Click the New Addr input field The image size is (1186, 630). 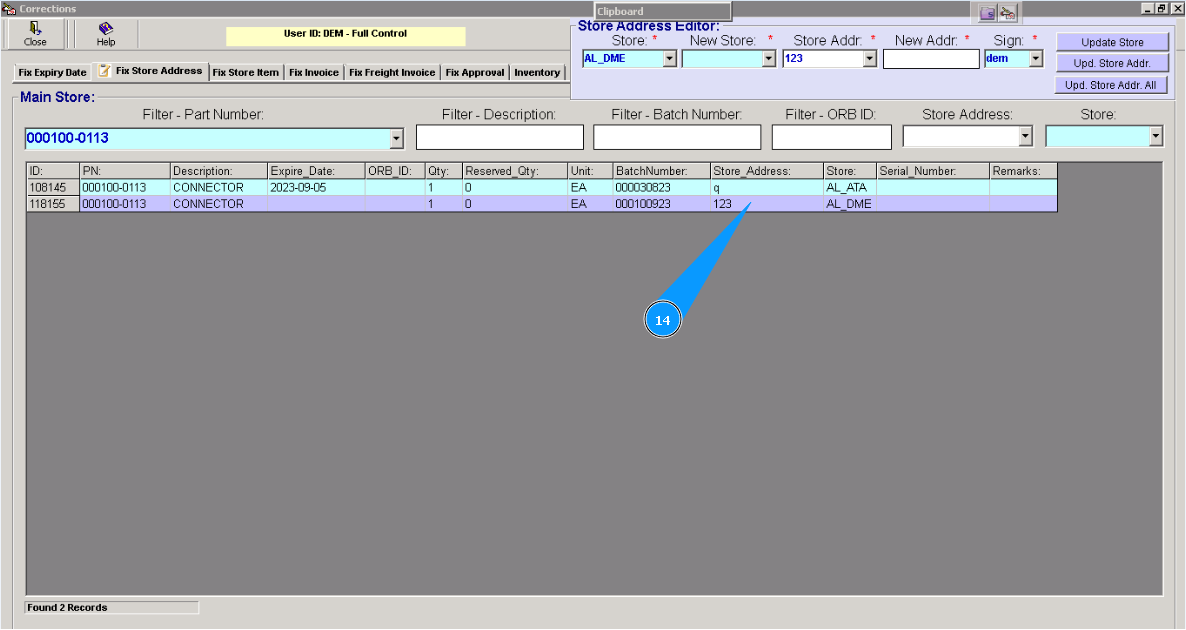click(931, 59)
